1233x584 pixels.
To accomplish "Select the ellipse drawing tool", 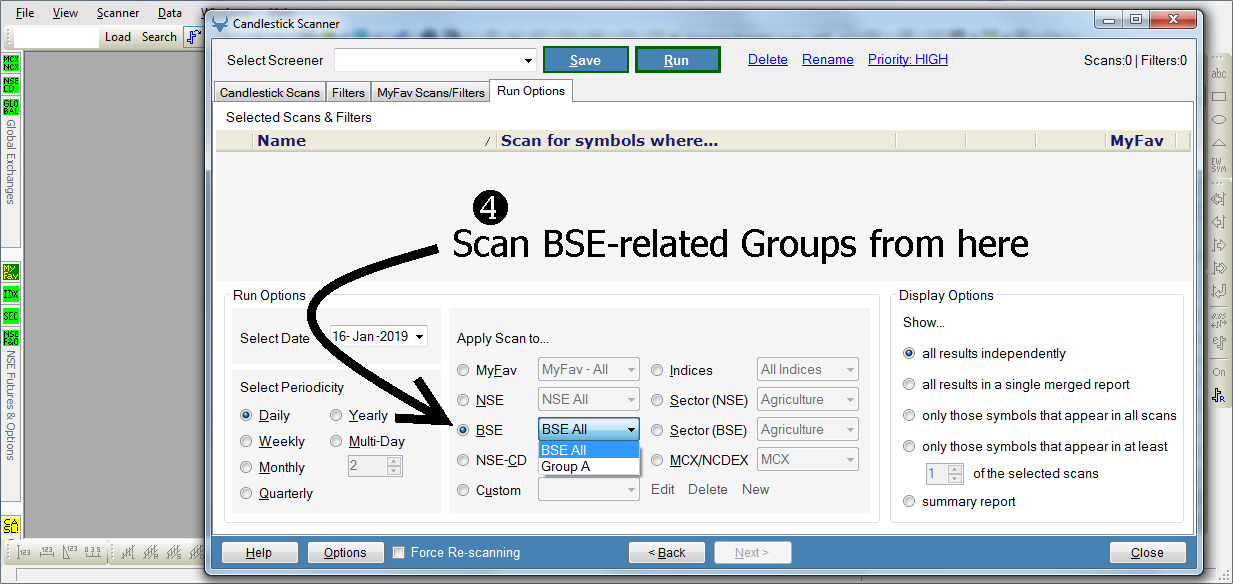I will pos(1219,120).
